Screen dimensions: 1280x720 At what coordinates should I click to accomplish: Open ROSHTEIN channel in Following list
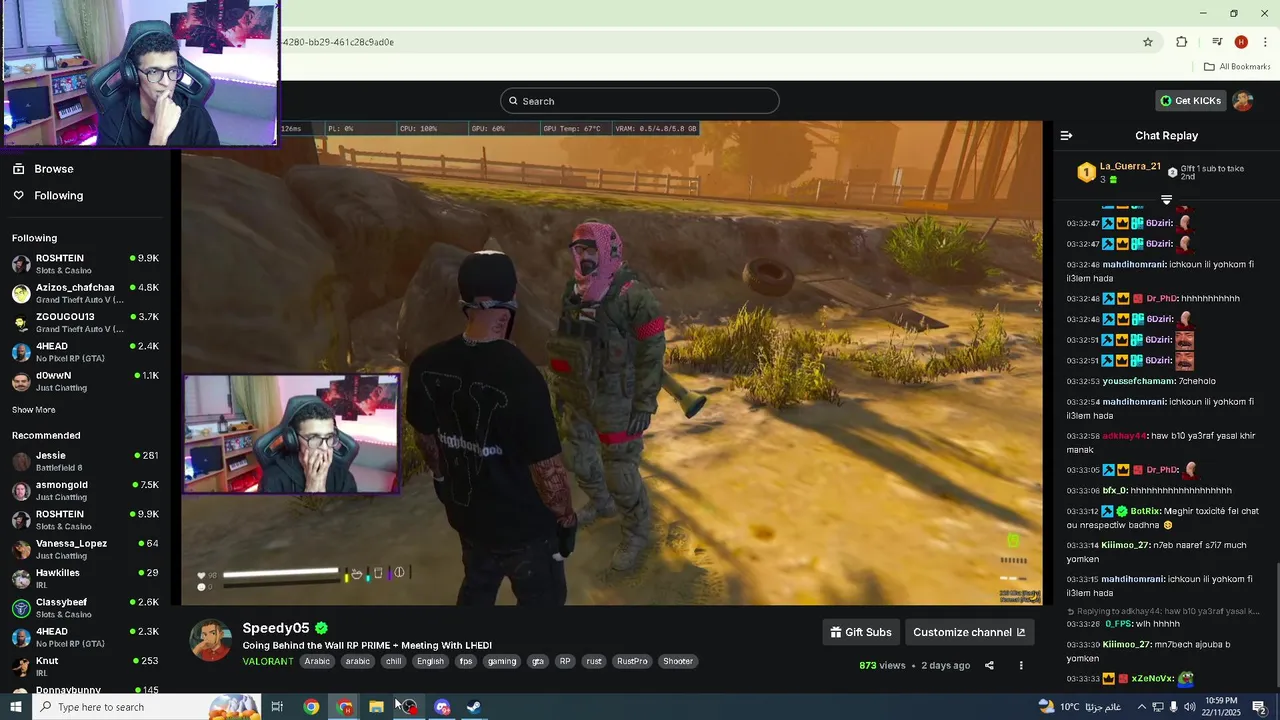pyautogui.click(x=85, y=264)
